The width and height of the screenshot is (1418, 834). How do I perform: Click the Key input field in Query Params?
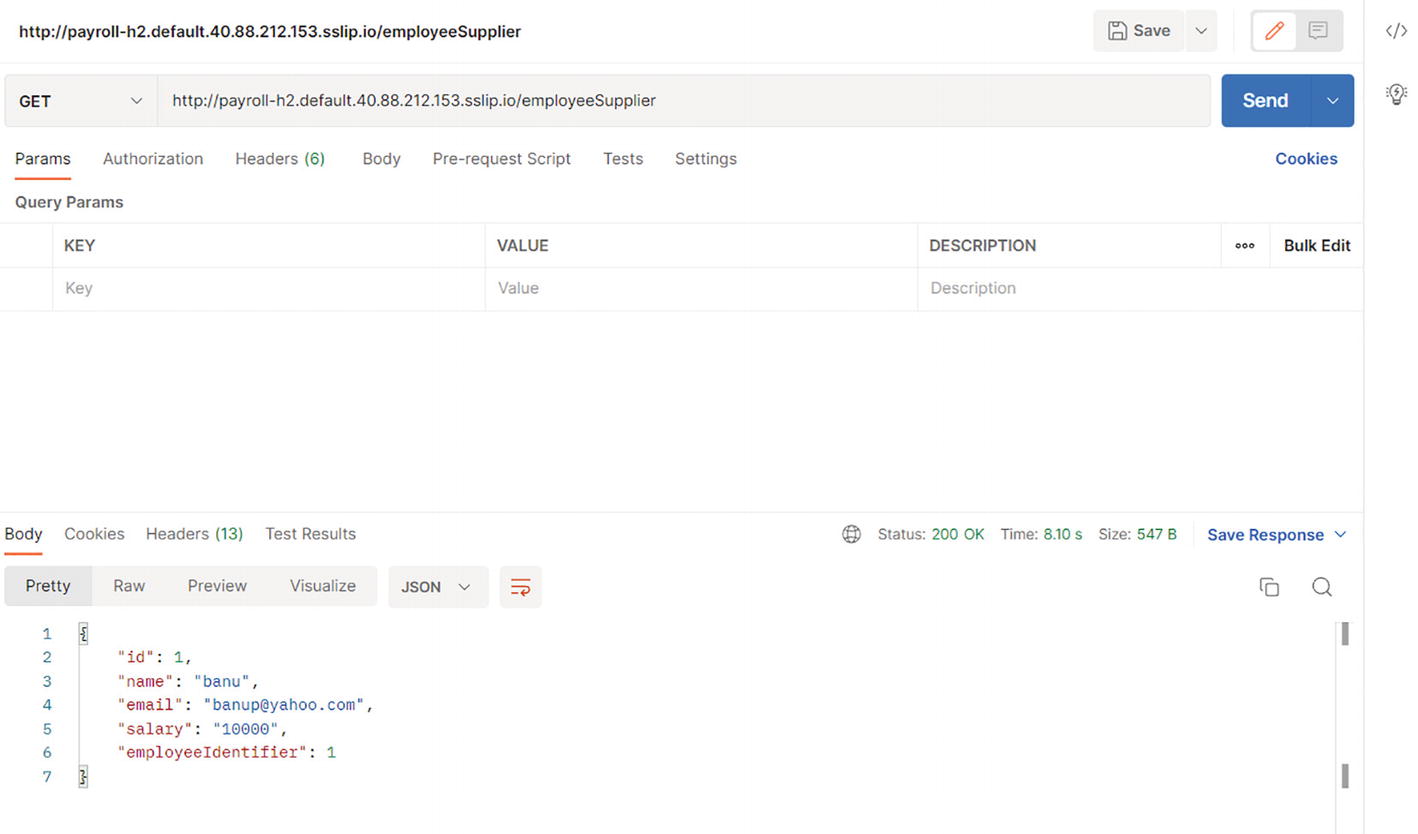[x=268, y=288]
